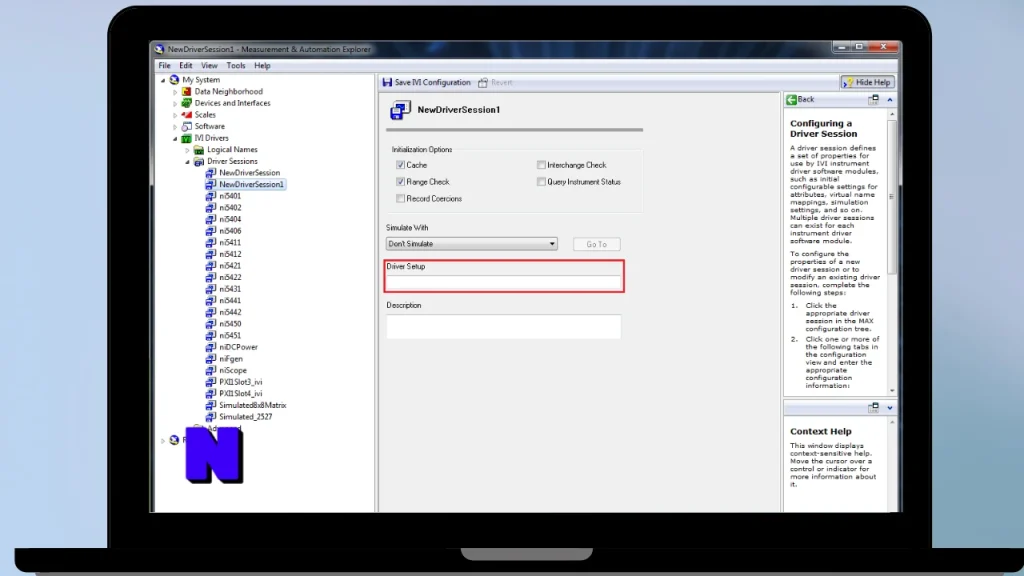
Task: Click the ni5404 session icon
Action: [211, 219]
